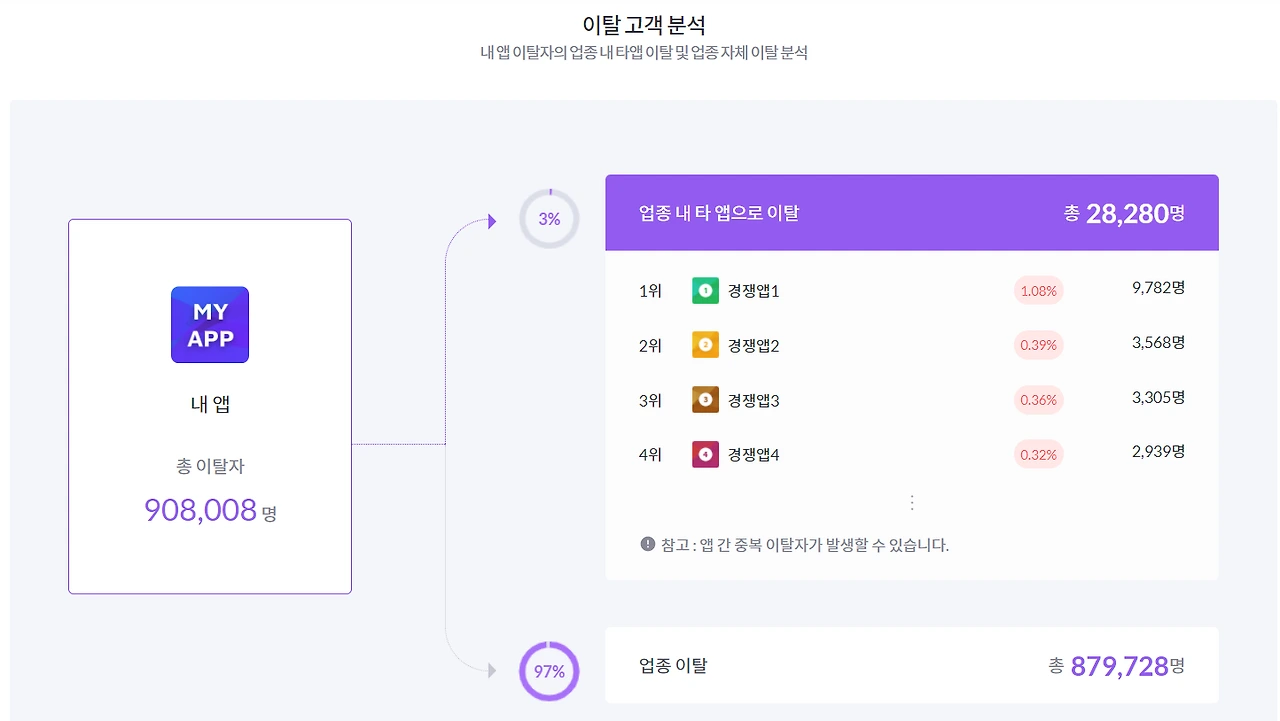Viewport: 1280px width, 721px height.
Task: Toggle the 1.08% rate badge for 경쟁앱1
Action: [x=1038, y=290]
